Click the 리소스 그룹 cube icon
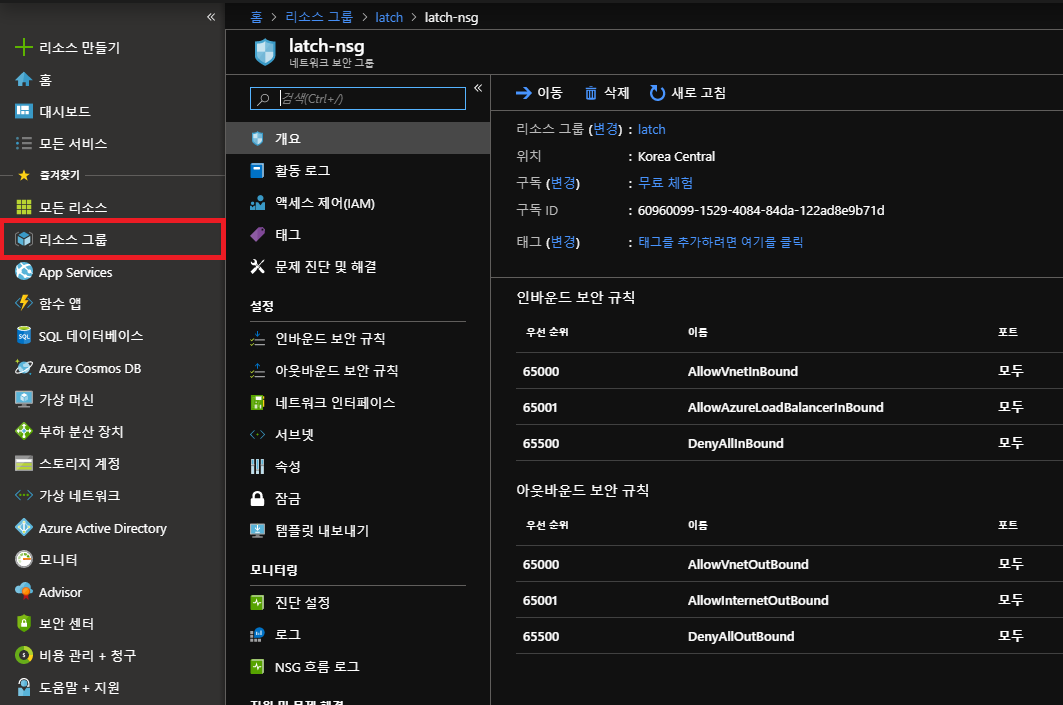 click(24, 239)
